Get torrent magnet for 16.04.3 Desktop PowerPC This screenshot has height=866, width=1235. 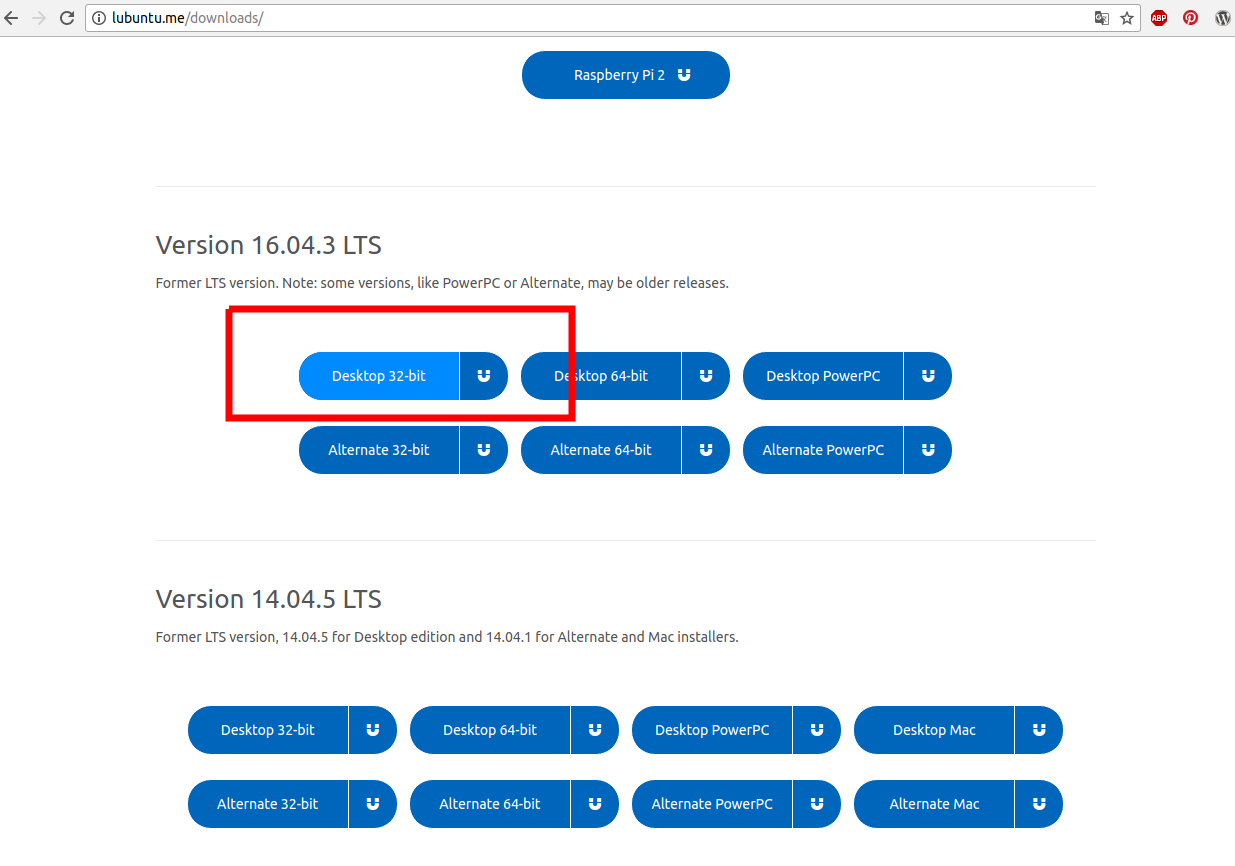[928, 376]
